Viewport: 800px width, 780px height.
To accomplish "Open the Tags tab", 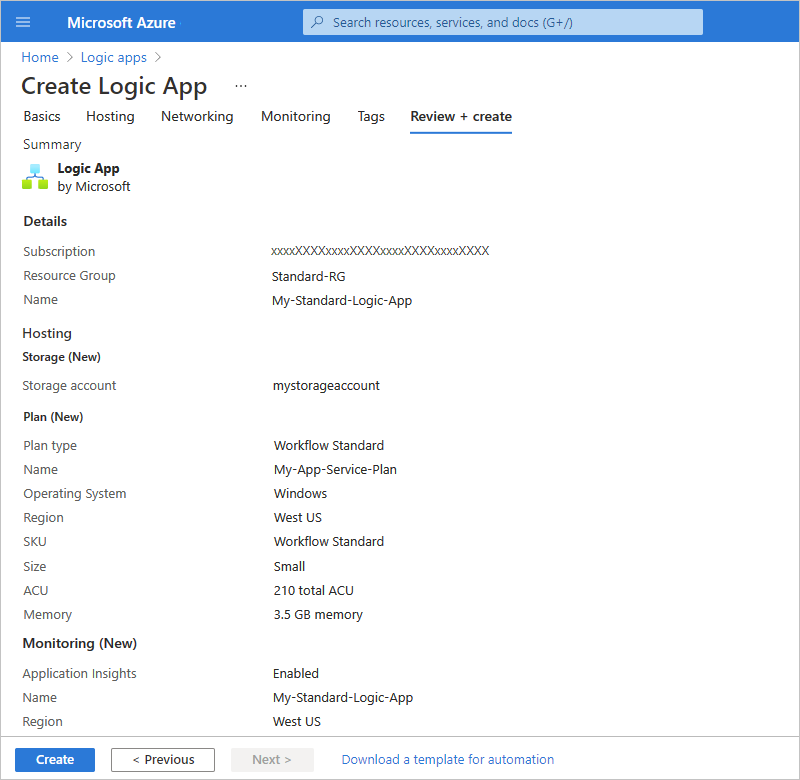I will [371, 116].
